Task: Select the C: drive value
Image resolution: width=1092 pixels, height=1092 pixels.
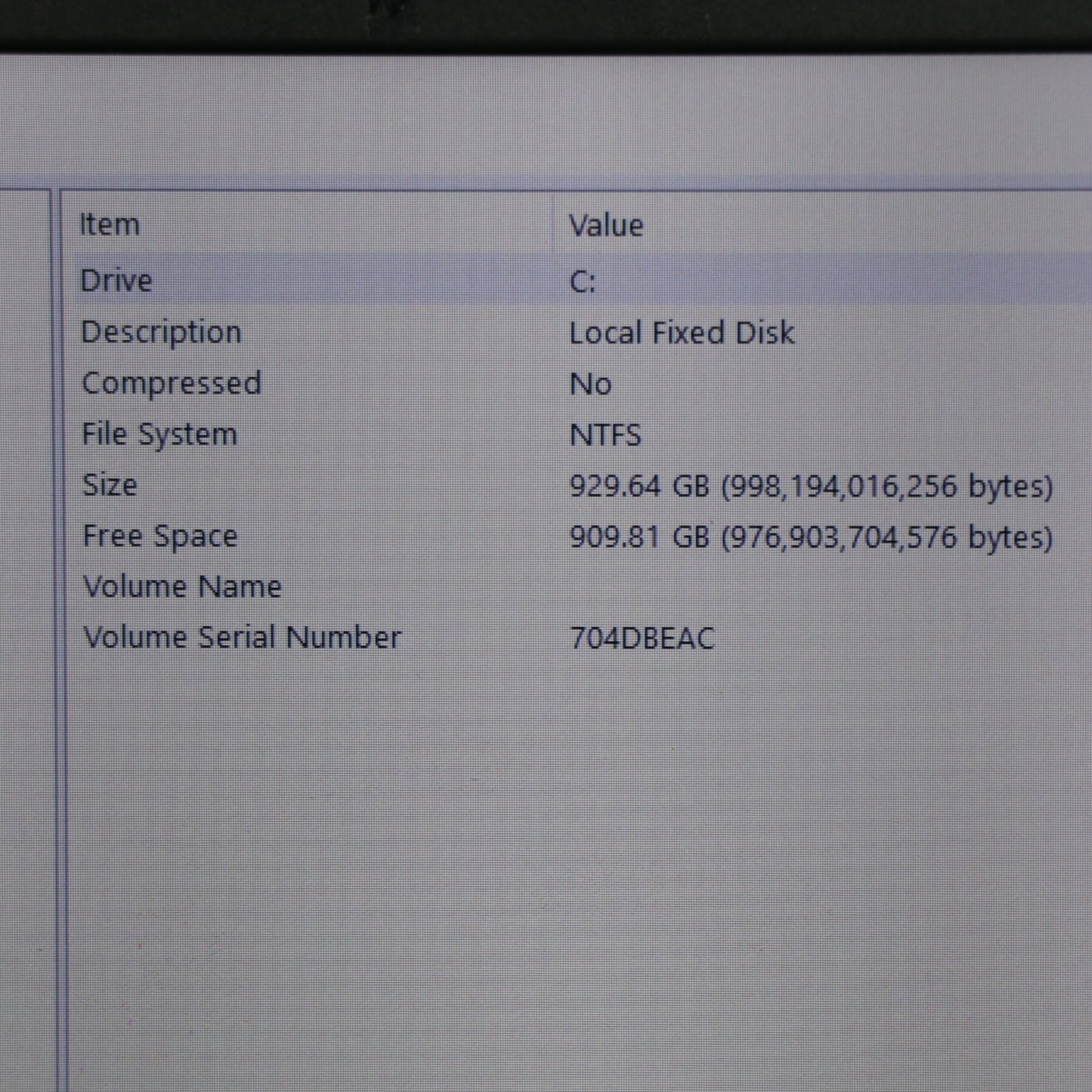Action: coord(582,282)
